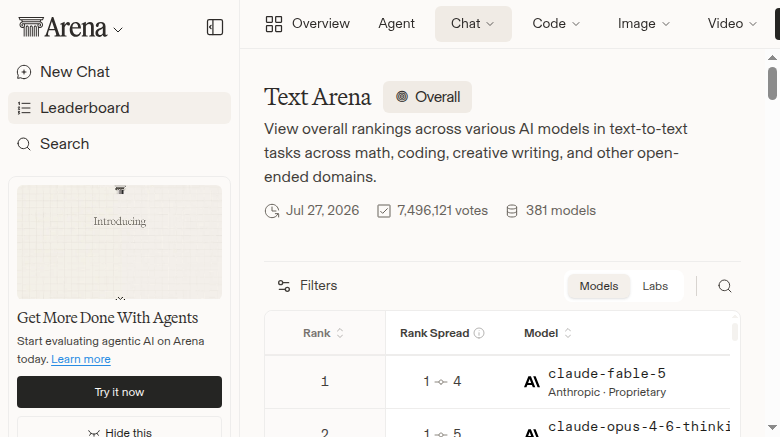
Task: Click the Overall category badge
Action: point(427,97)
